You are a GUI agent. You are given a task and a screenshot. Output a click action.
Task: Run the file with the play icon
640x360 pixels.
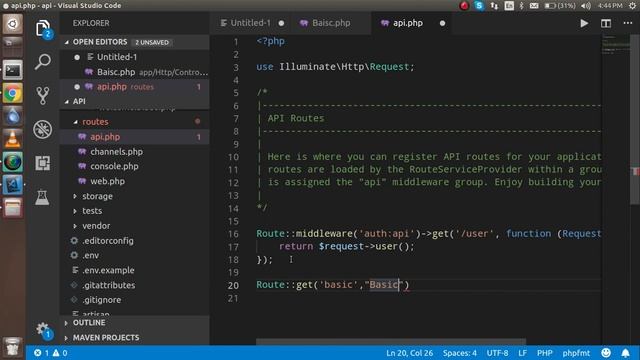(x=584, y=23)
